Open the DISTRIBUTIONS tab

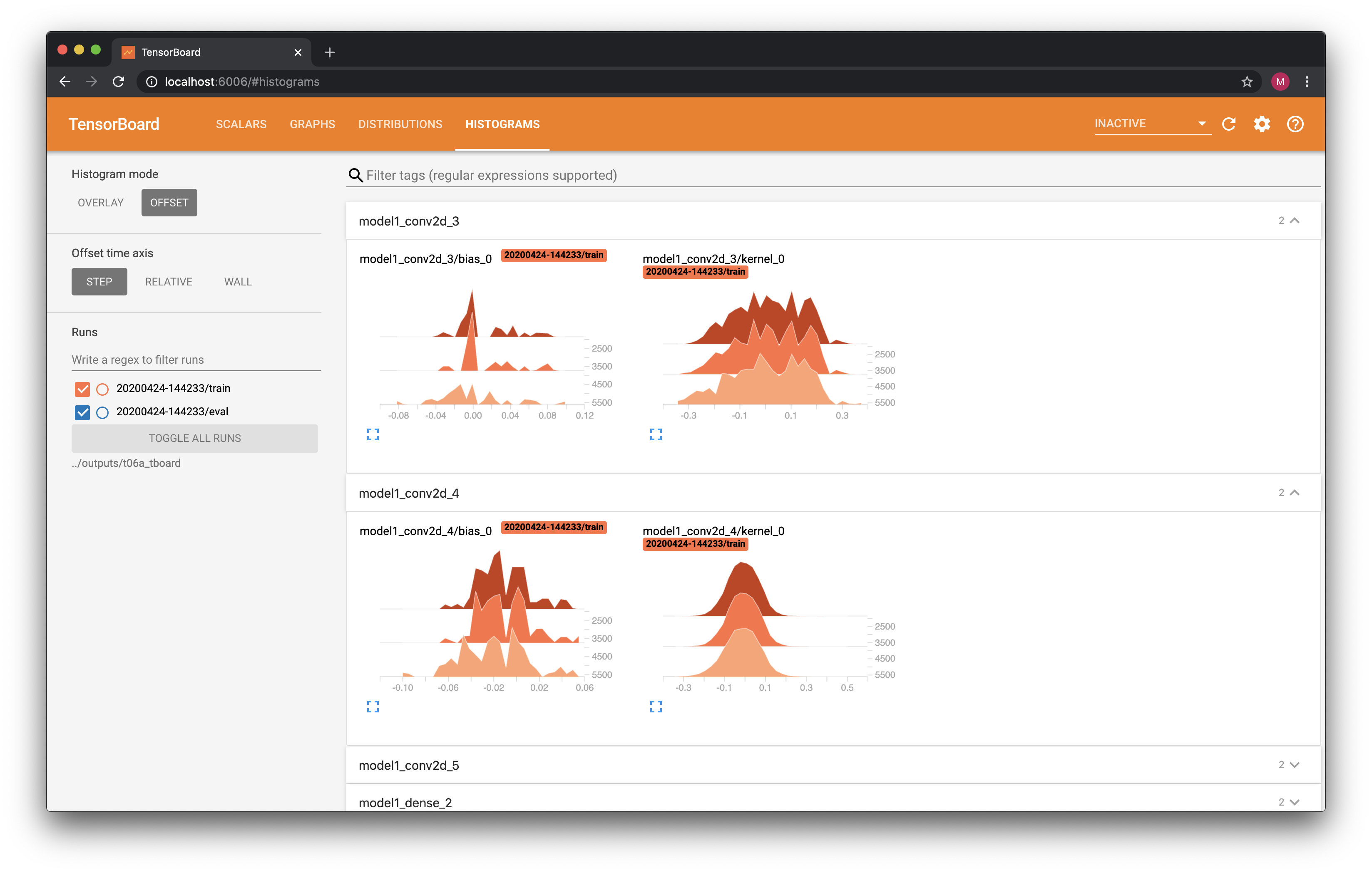[400, 124]
